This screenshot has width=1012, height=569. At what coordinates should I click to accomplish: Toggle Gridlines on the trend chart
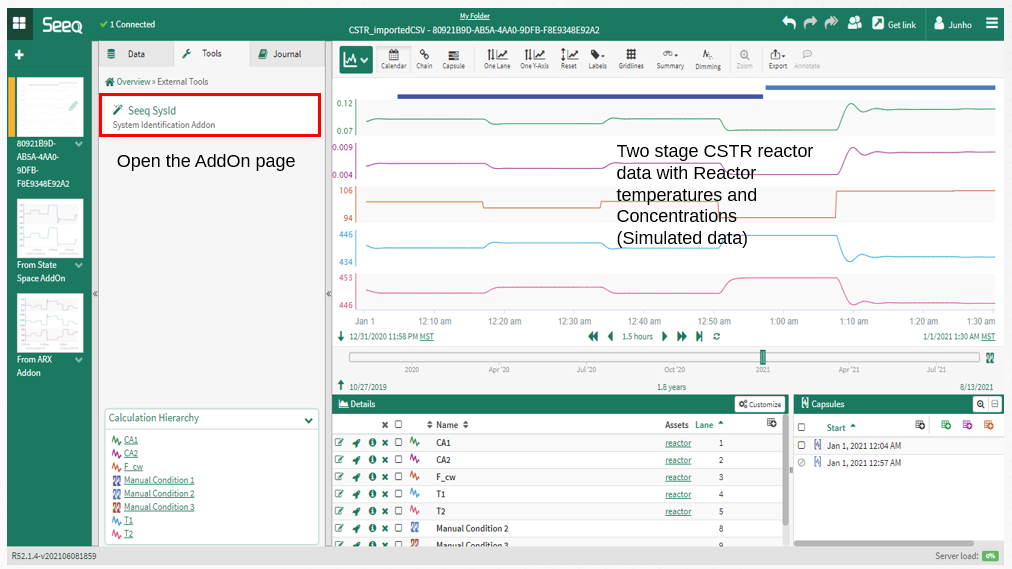(631, 59)
